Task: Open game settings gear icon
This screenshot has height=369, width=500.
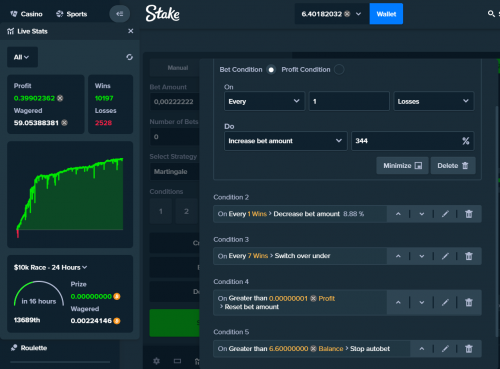Action: tap(156, 361)
